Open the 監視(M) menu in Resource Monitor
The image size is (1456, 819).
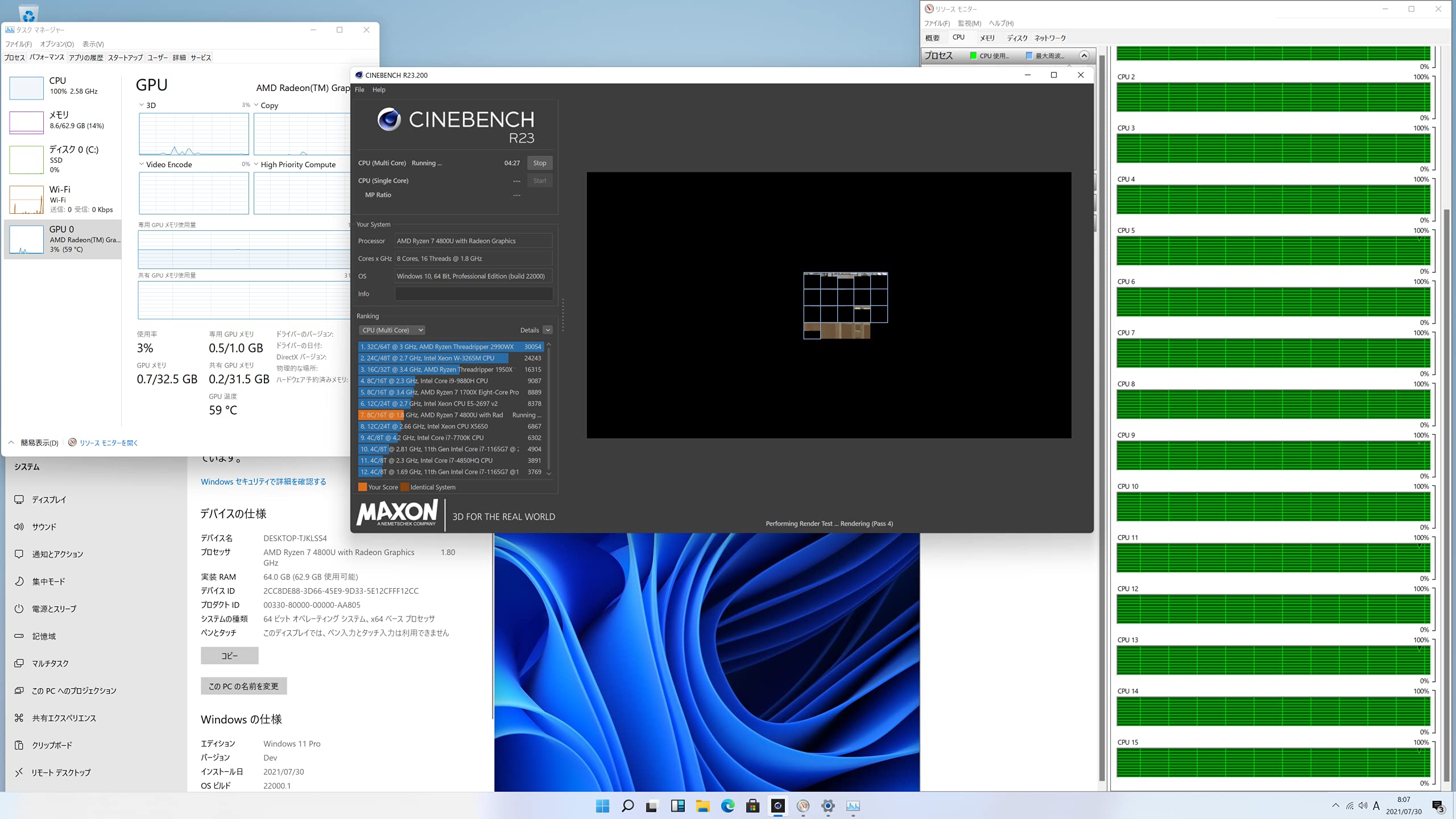[x=969, y=23]
